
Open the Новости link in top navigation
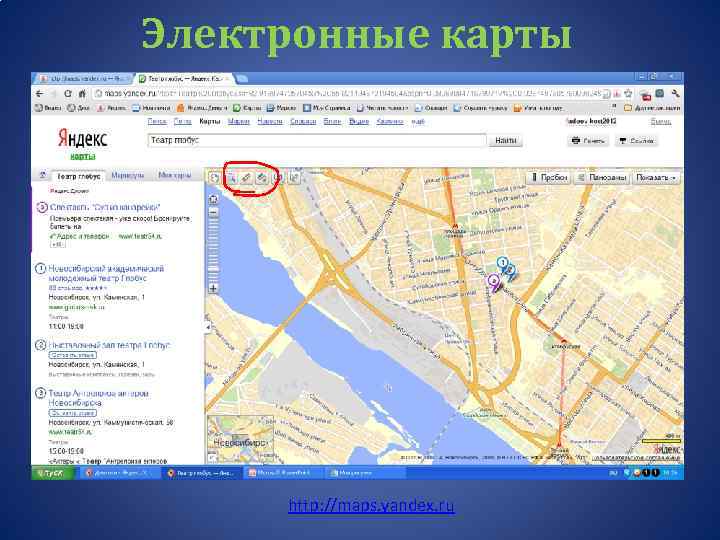pos(270,122)
